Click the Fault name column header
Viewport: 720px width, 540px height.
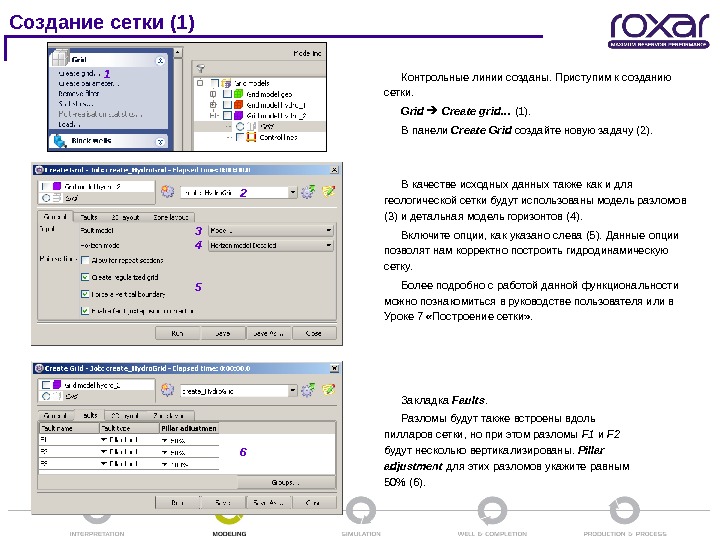pyautogui.click(x=69, y=428)
